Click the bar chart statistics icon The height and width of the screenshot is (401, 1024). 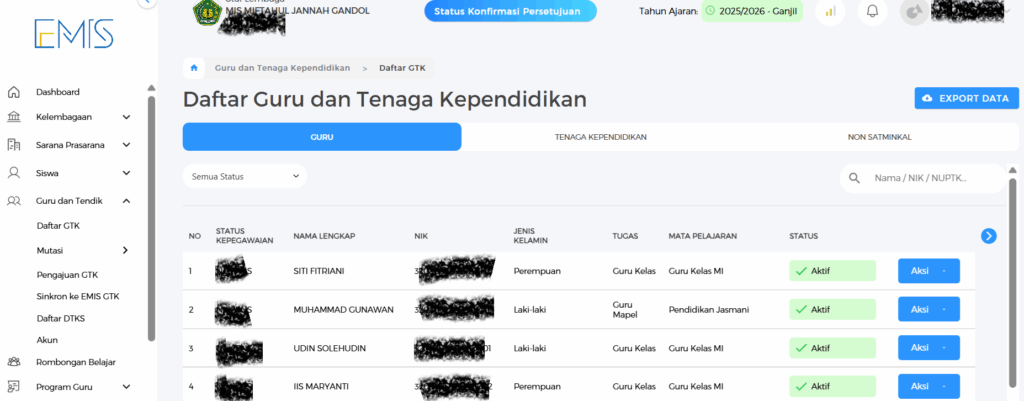coord(830,12)
